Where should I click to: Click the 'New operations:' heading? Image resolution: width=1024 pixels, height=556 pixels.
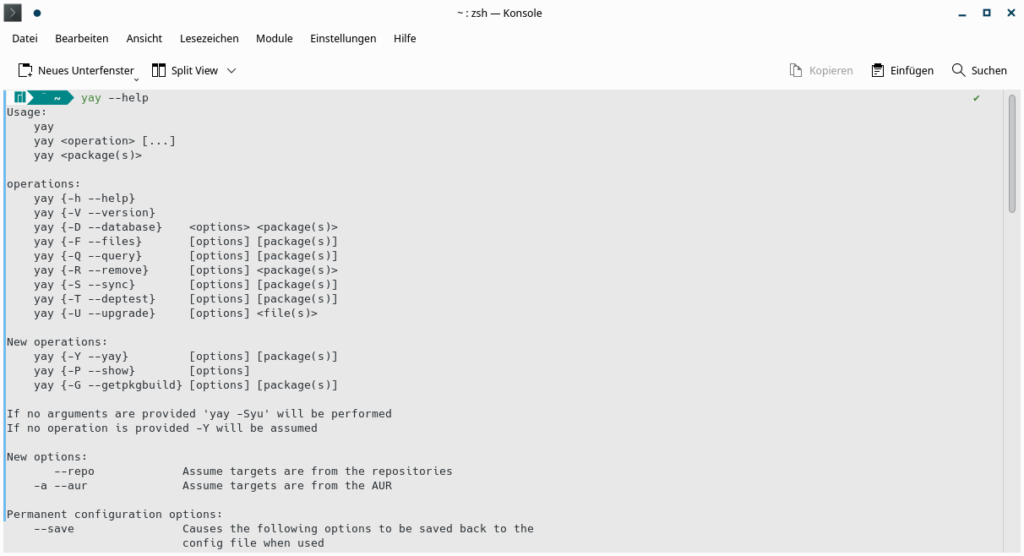(x=57, y=342)
